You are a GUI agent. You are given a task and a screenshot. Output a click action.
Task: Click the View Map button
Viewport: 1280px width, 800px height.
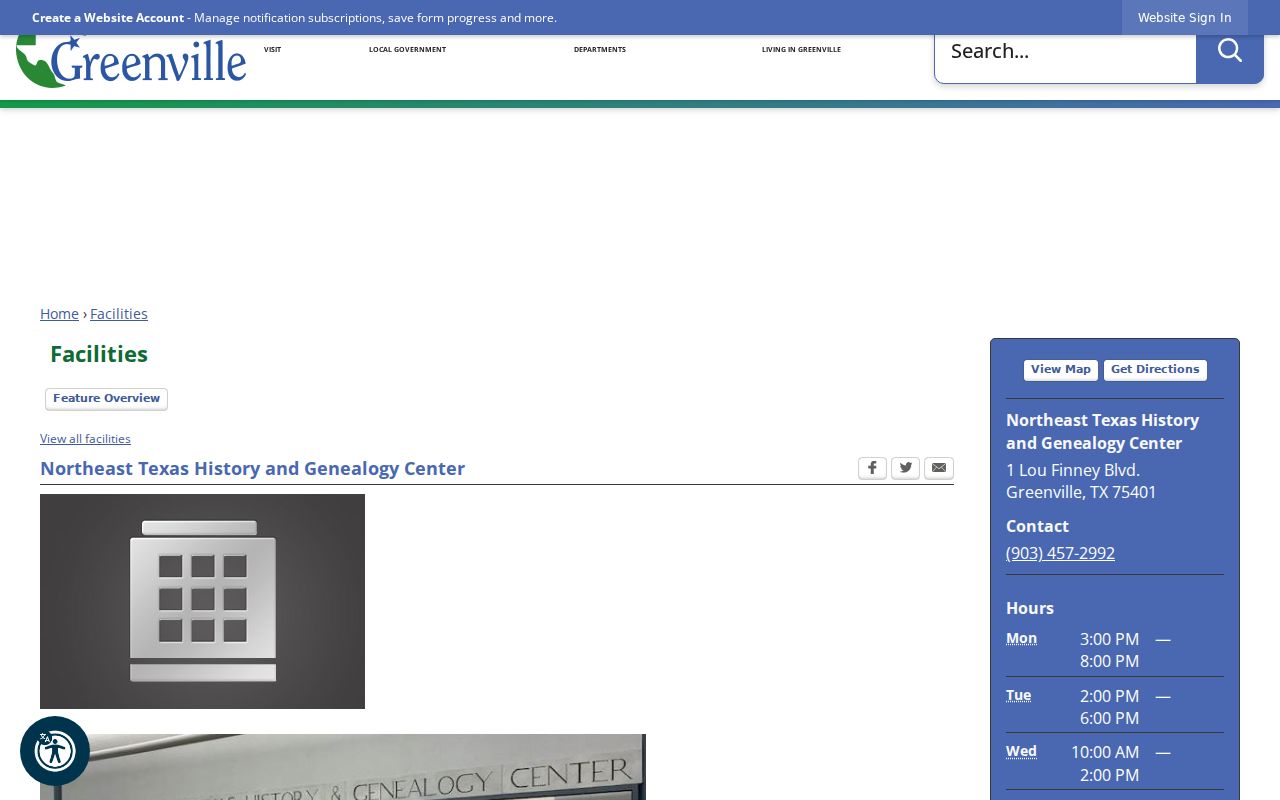click(x=1061, y=370)
